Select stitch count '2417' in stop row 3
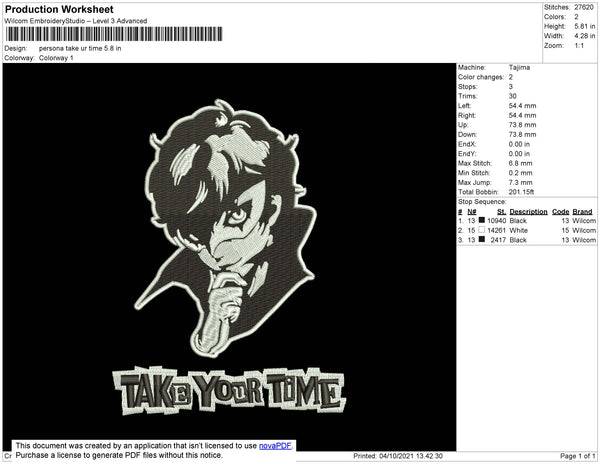Screen dimensions: 600x464 coord(498,240)
